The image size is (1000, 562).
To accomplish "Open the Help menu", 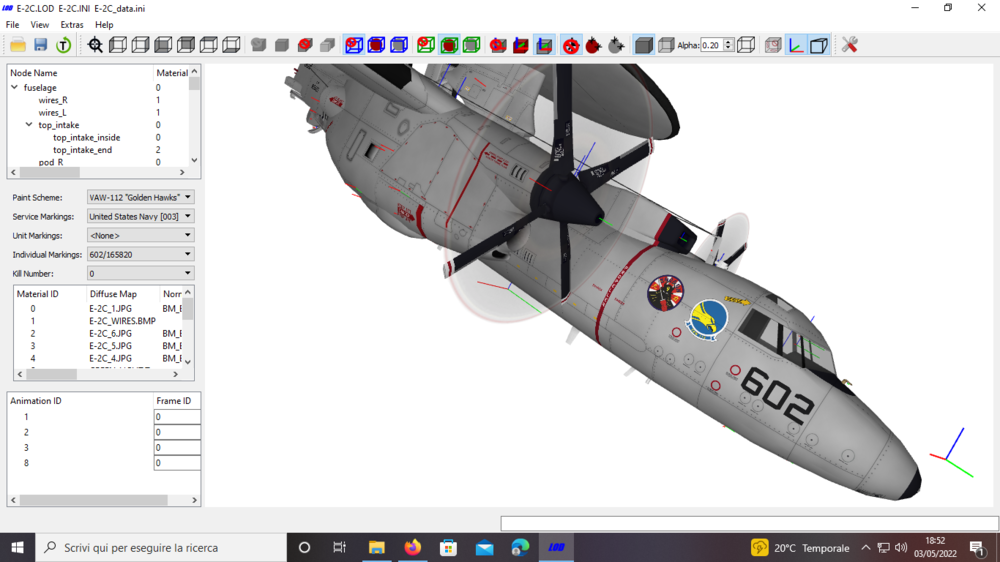I will coord(104,25).
